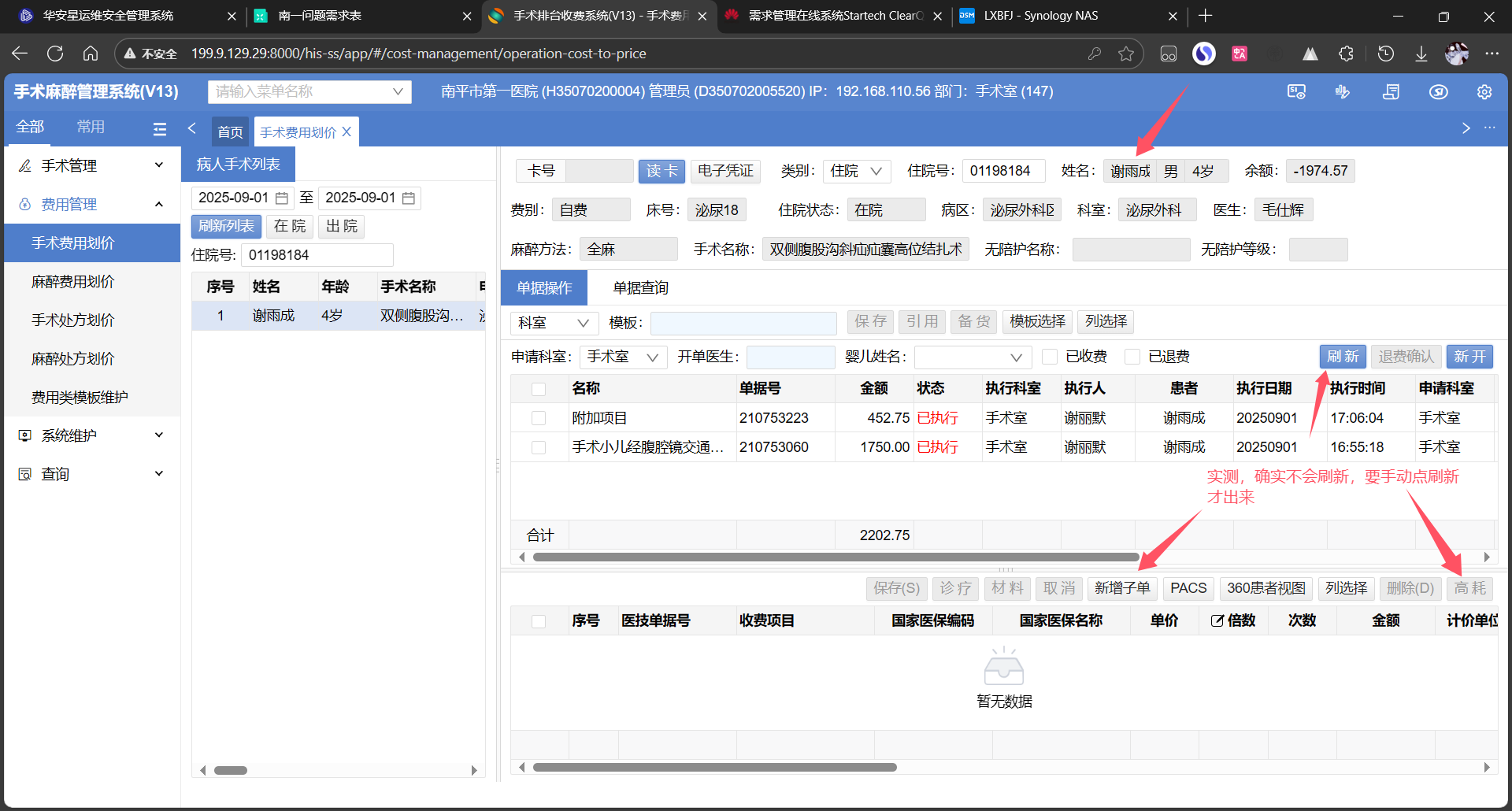Open the start date calendar picker icon
Image resolution: width=1512 pixels, height=811 pixels.
tap(281, 198)
